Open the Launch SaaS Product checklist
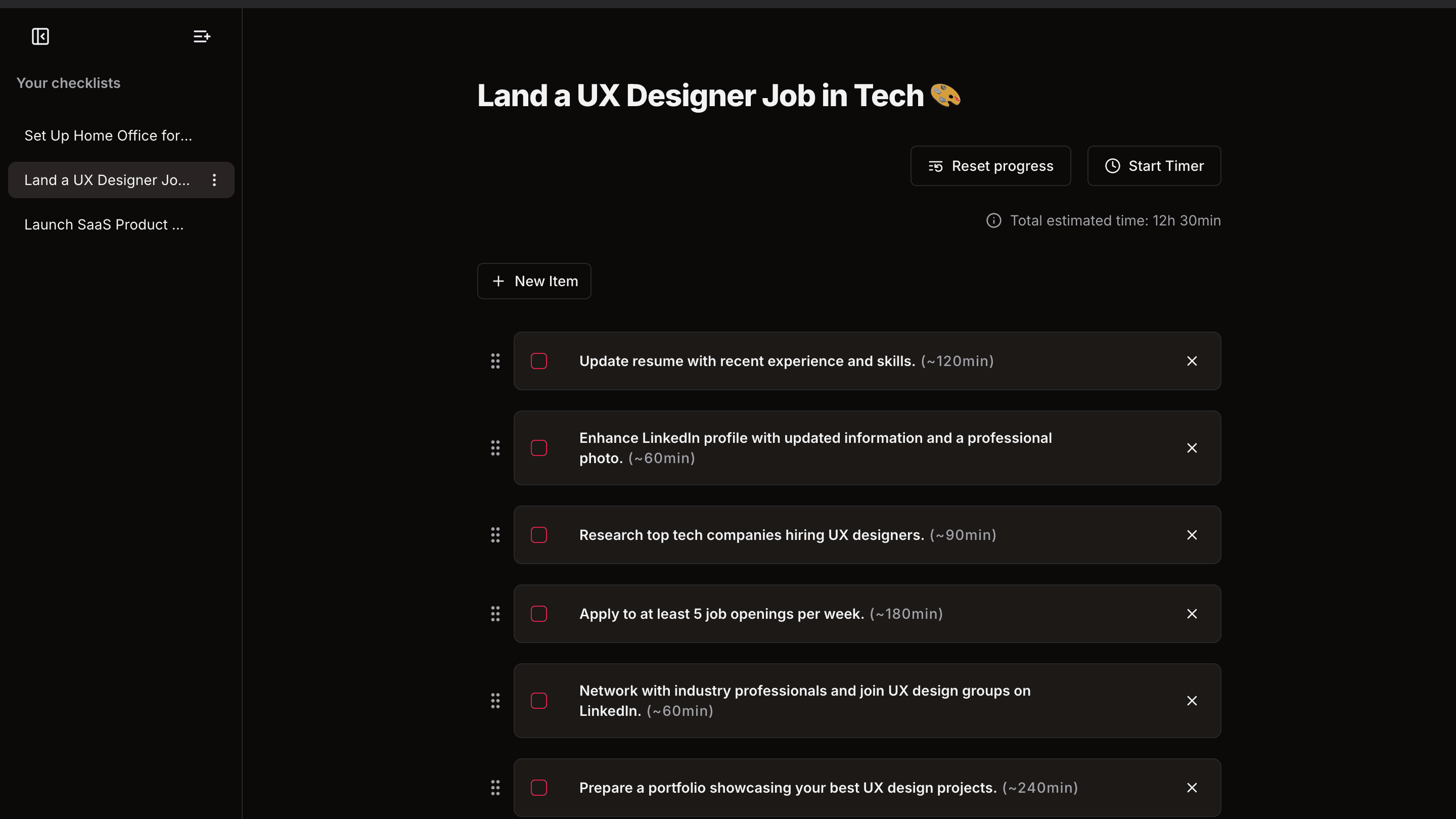Viewport: 1456px width, 819px height. tap(104, 224)
